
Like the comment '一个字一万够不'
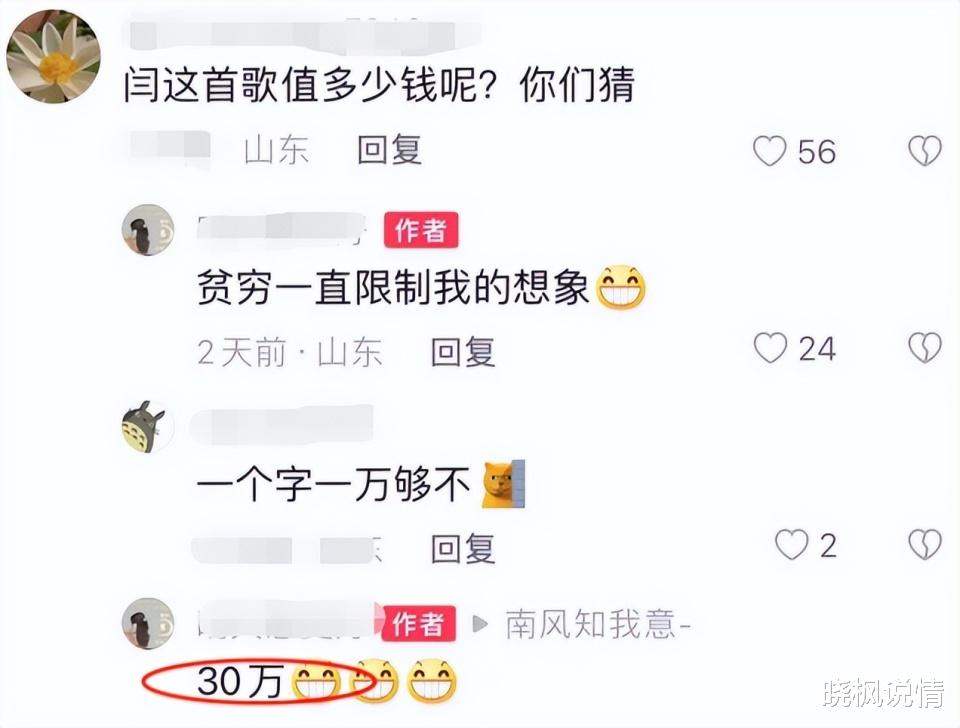point(792,545)
